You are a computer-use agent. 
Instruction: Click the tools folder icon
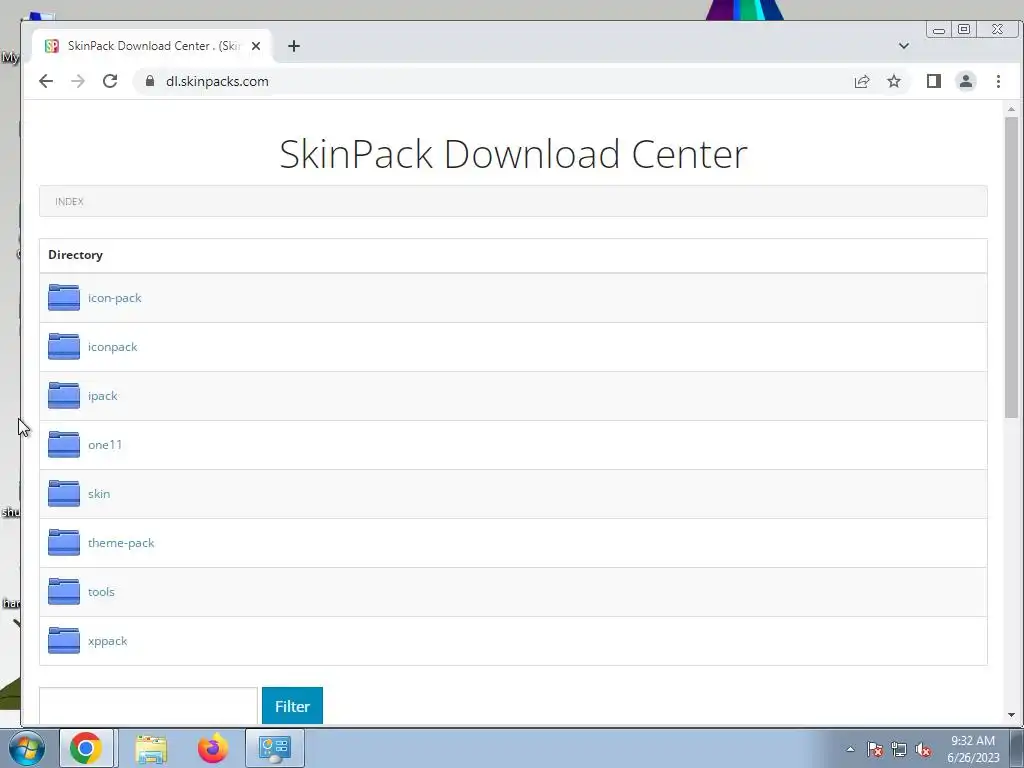coord(64,591)
